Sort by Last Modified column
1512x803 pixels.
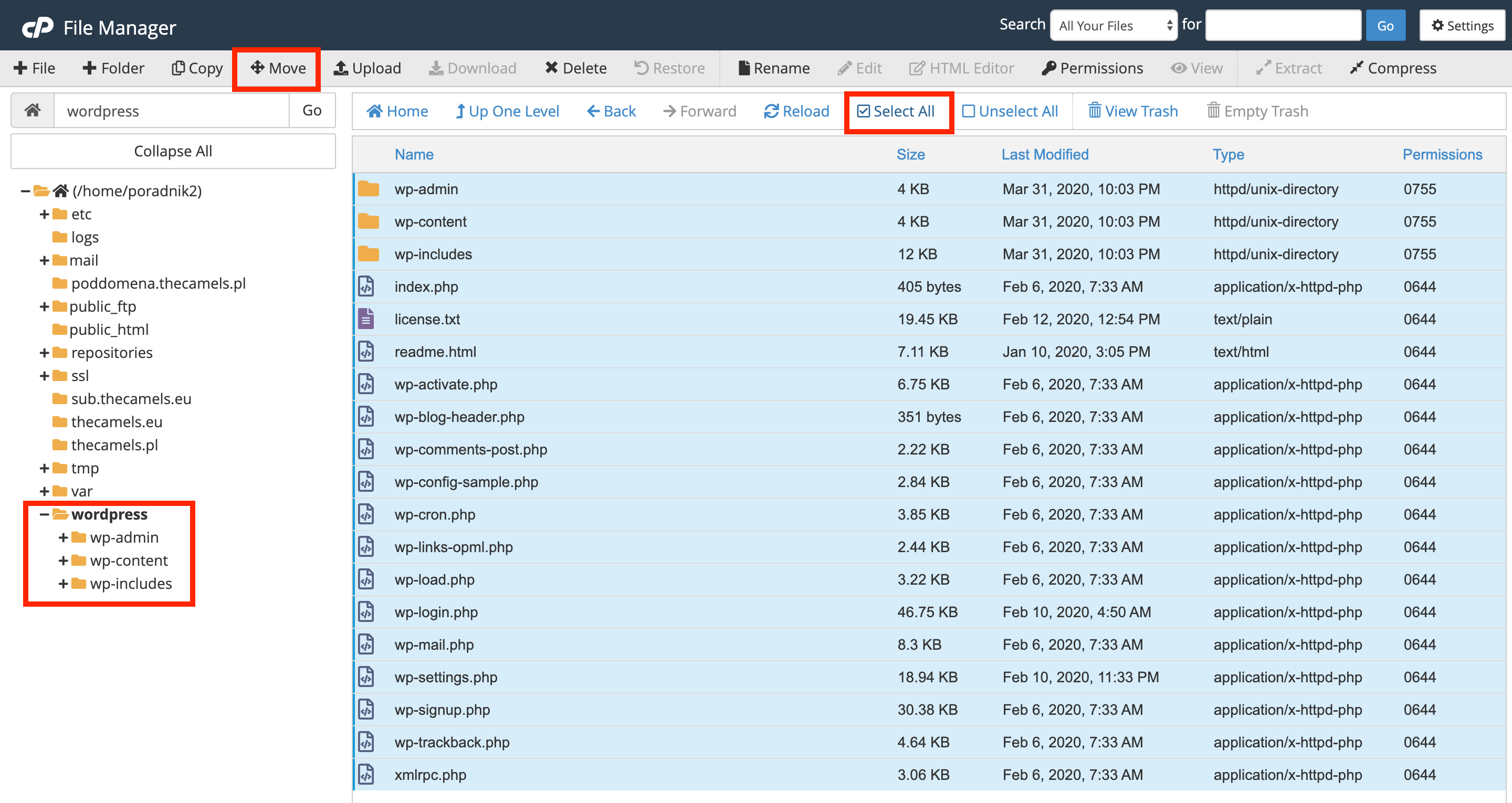[x=1045, y=154]
